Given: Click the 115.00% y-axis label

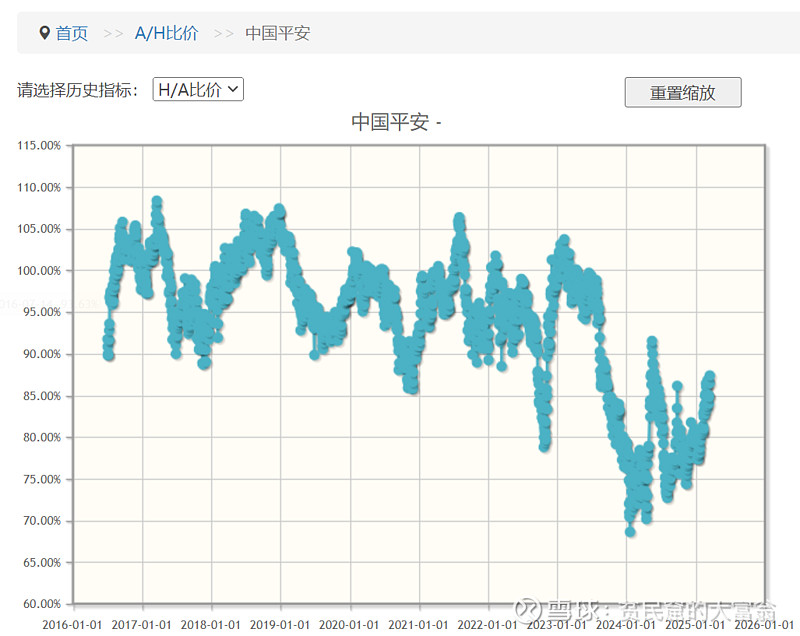Looking at the screenshot, I should click(x=39, y=146).
